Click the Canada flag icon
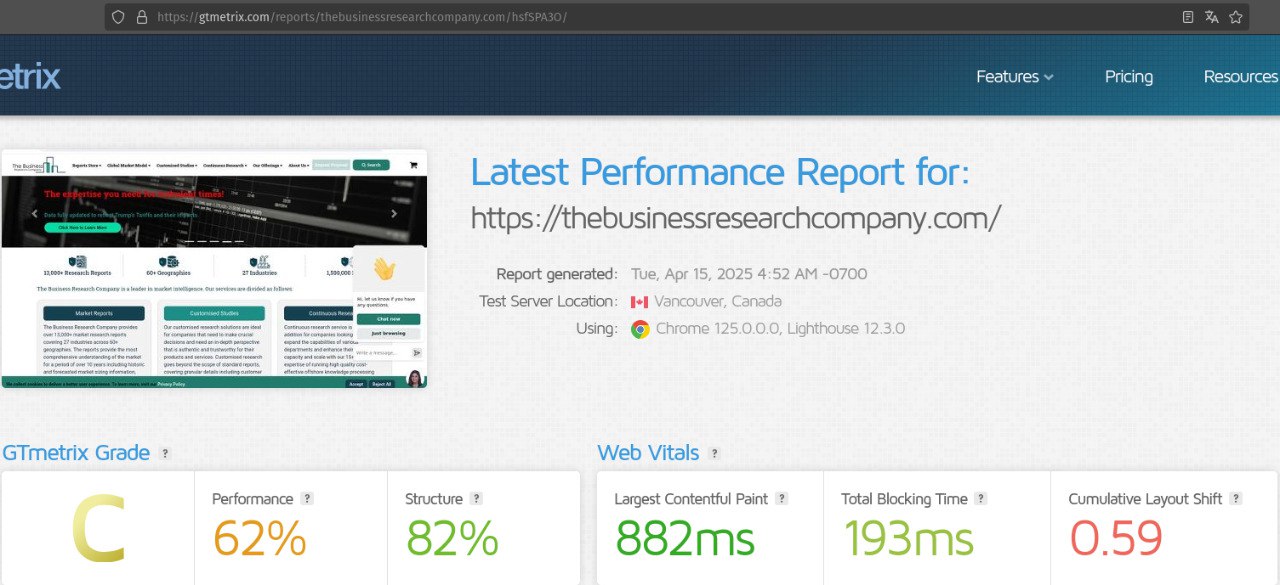The image size is (1280, 585). tap(639, 302)
